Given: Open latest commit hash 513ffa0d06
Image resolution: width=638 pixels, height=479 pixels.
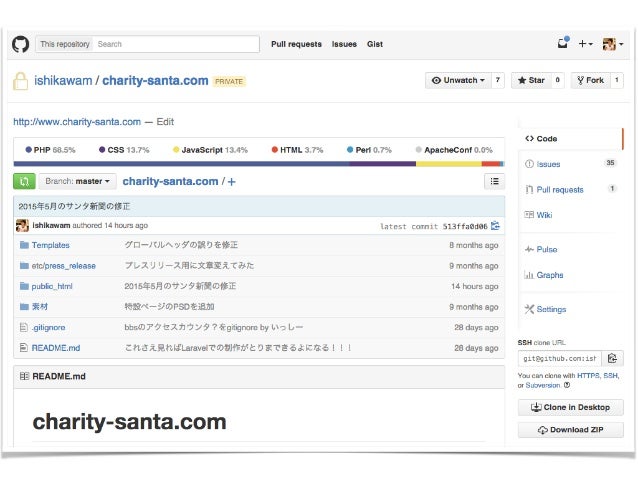Looking at the screenshot, I should pyautogui.click(x=465, y=226).
